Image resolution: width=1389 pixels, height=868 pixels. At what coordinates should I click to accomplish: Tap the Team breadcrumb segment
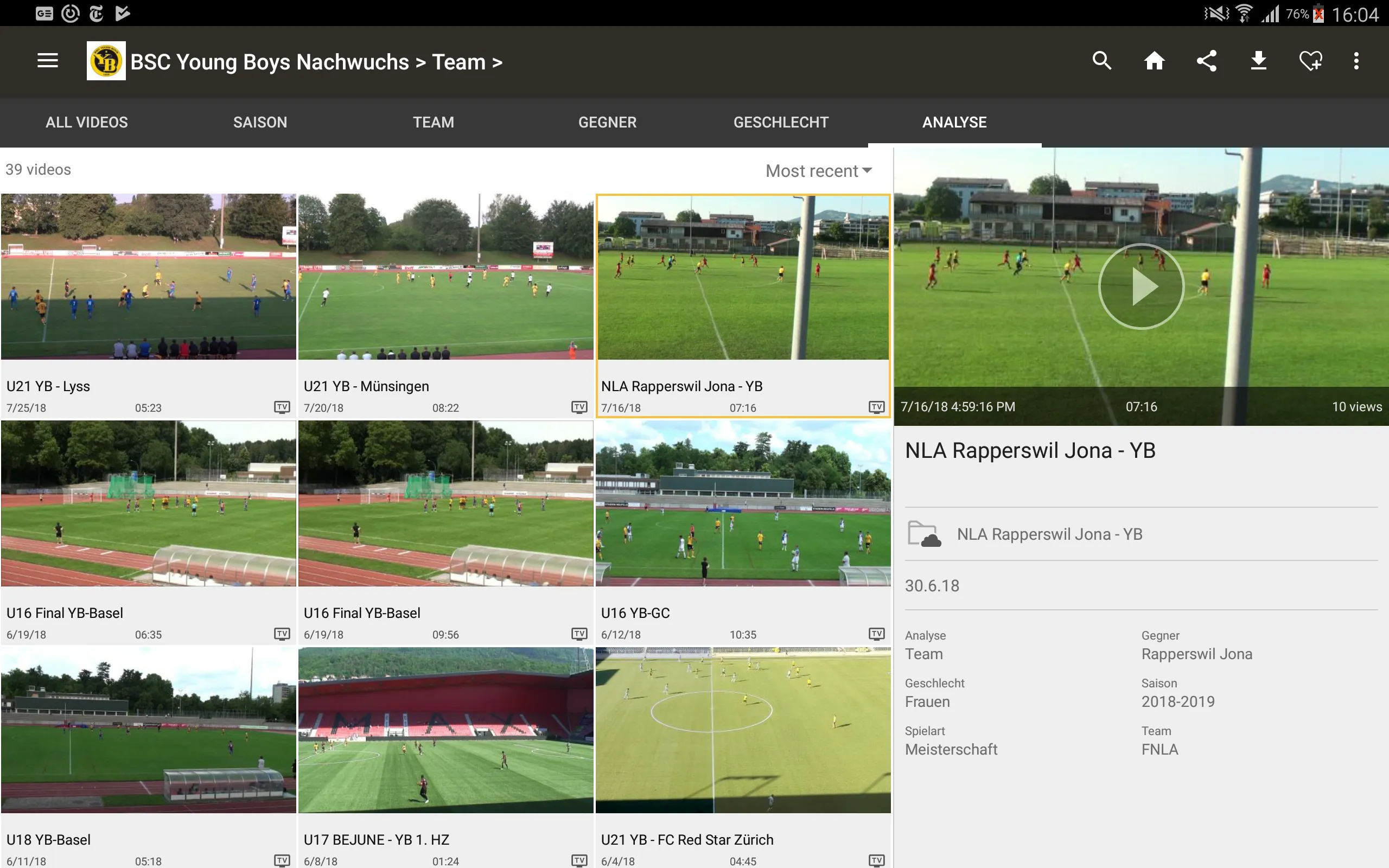[458, 62]
